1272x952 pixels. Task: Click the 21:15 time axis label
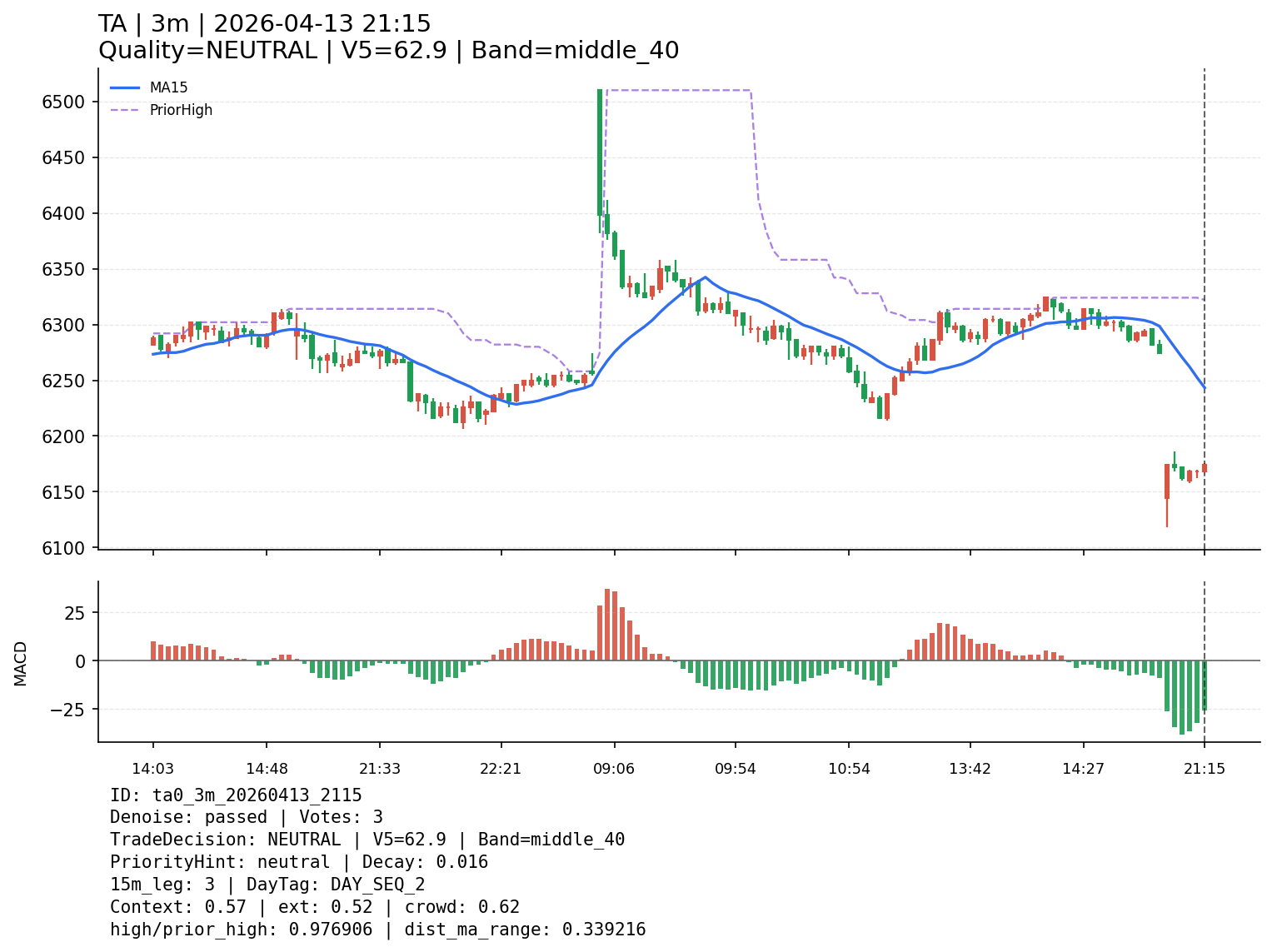point(1204,769)
